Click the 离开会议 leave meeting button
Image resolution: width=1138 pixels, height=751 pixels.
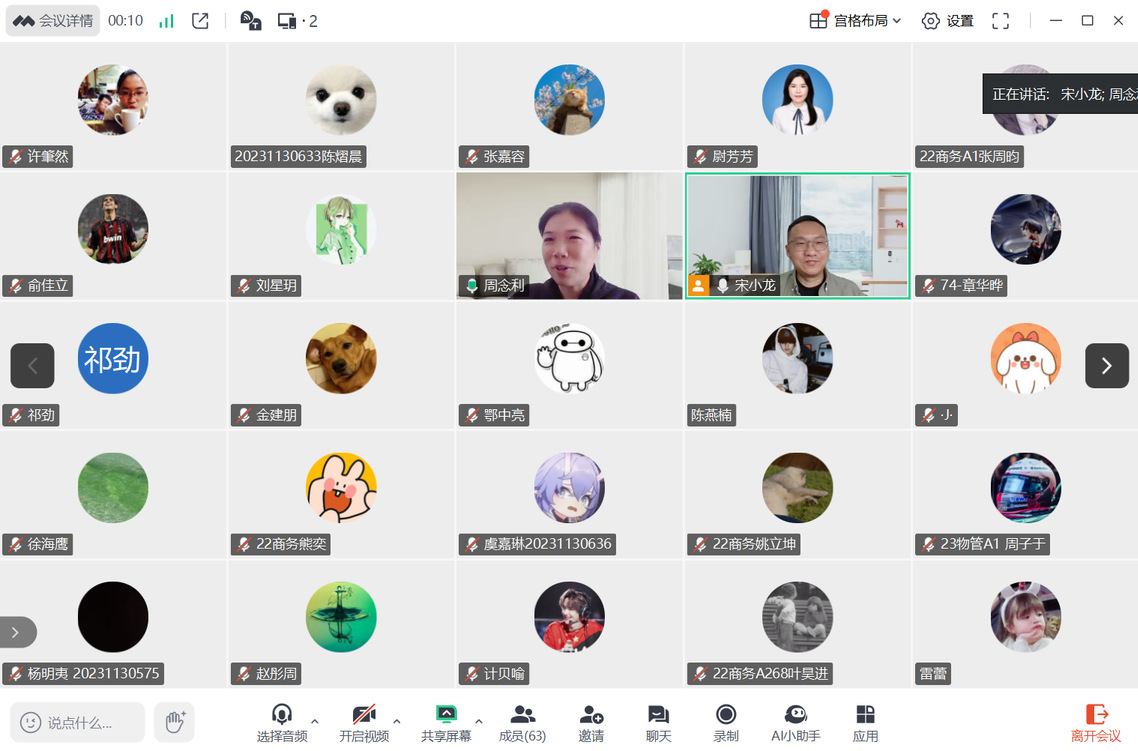point(1096,723)
